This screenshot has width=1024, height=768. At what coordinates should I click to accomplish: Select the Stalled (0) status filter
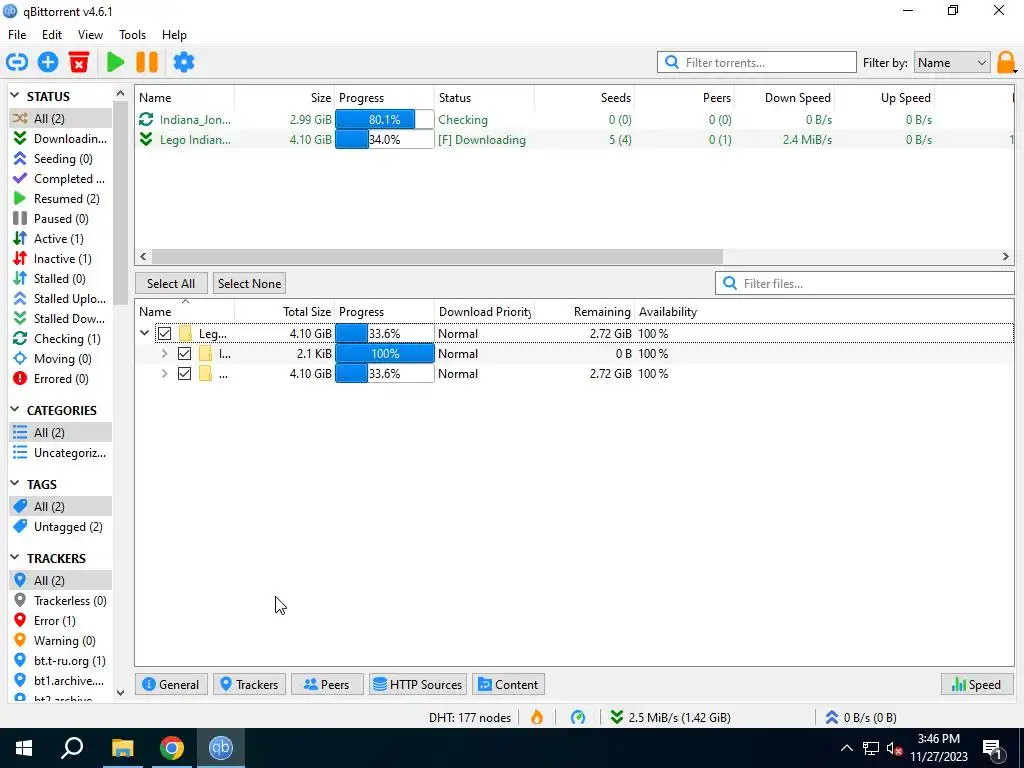coord(60,279)
